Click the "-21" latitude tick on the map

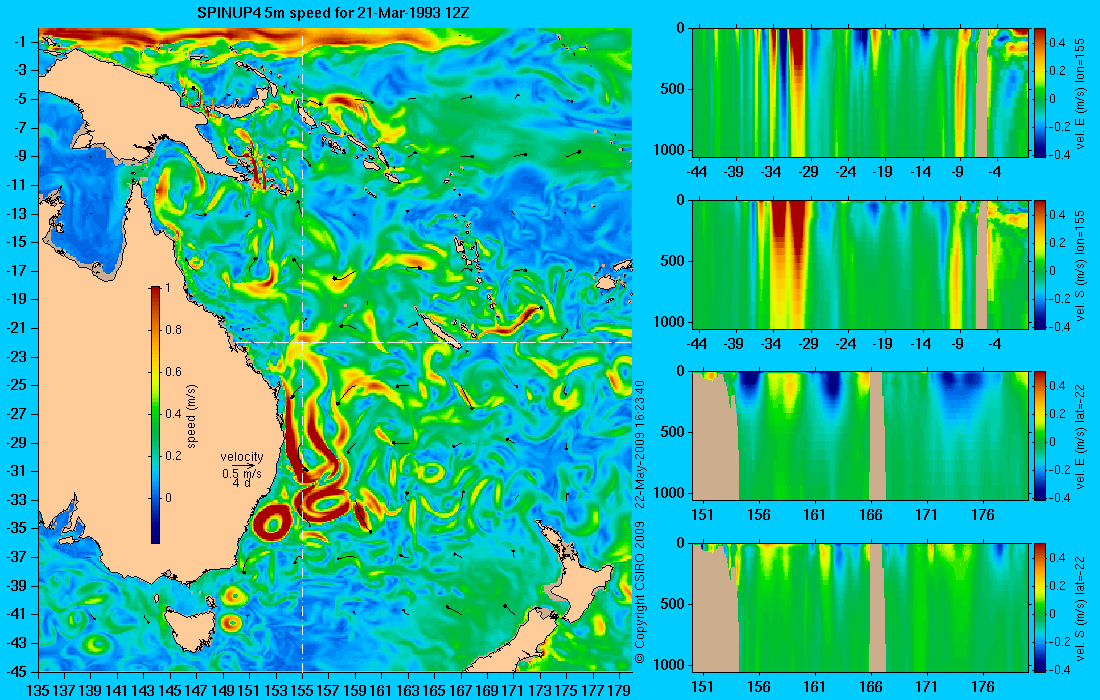(x=16, y=328)
